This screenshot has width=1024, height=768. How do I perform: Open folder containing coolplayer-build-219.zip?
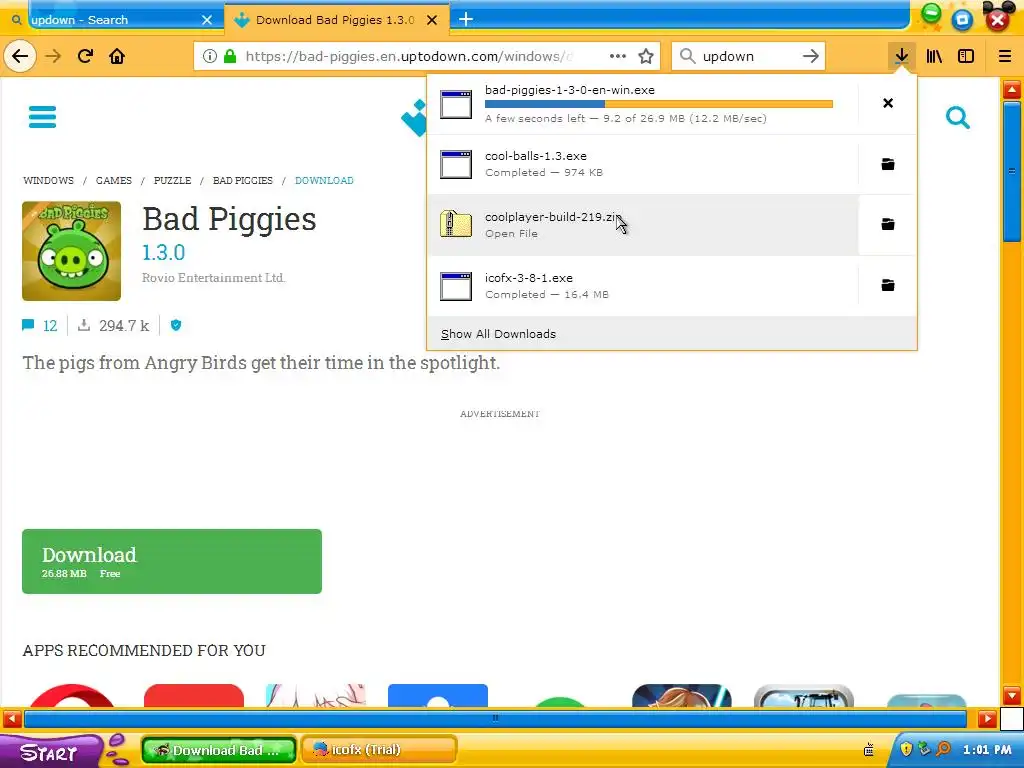[888, 225]
